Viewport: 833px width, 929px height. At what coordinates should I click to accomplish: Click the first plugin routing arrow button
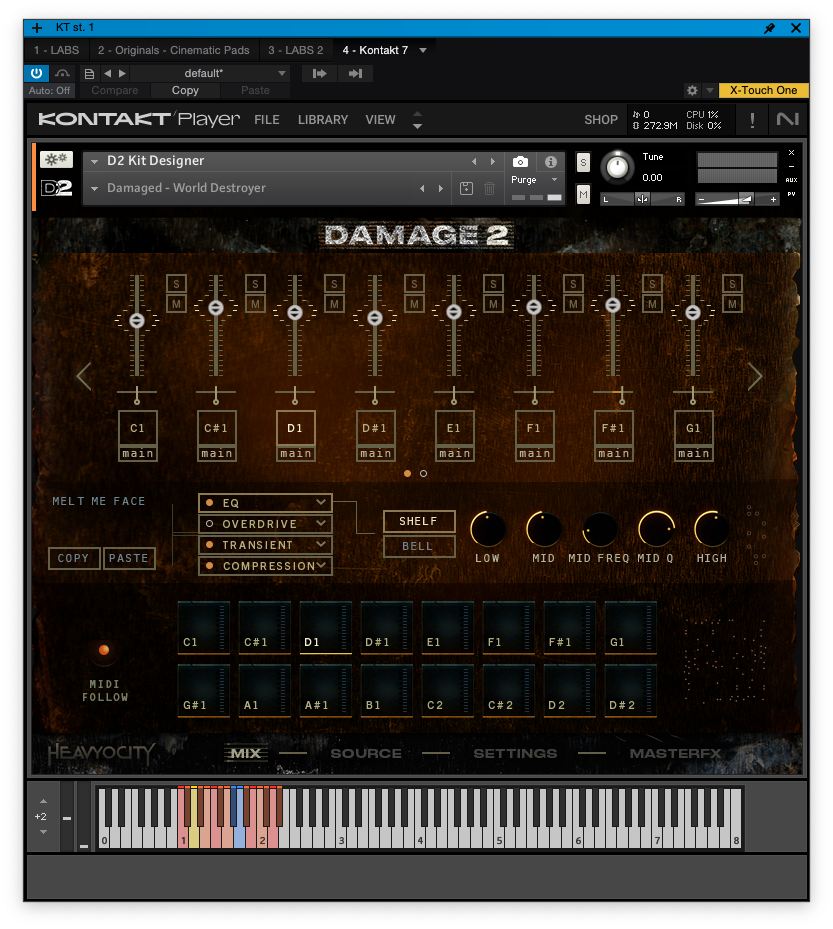319,73
